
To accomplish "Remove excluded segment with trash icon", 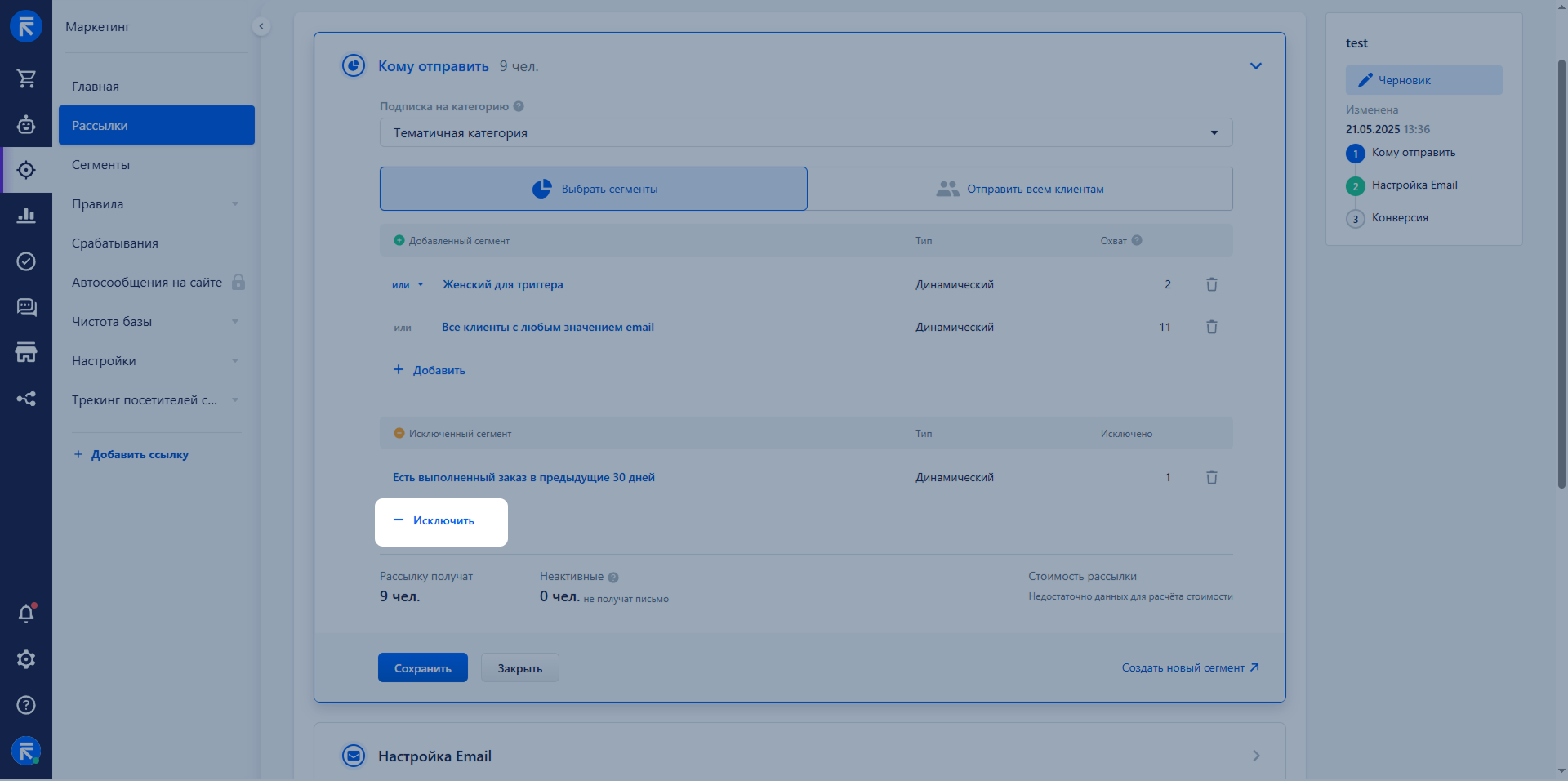I will pyautogui.click(x=1212, y=477).
